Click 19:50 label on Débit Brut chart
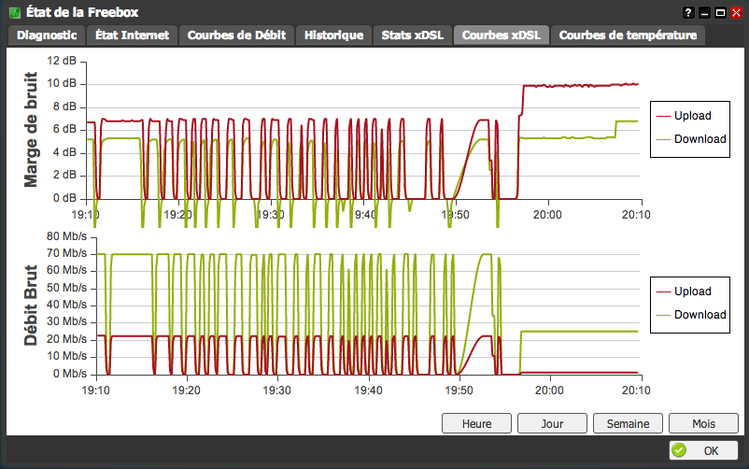The width and height of the screenshot is (749, 469). point(459,391)
